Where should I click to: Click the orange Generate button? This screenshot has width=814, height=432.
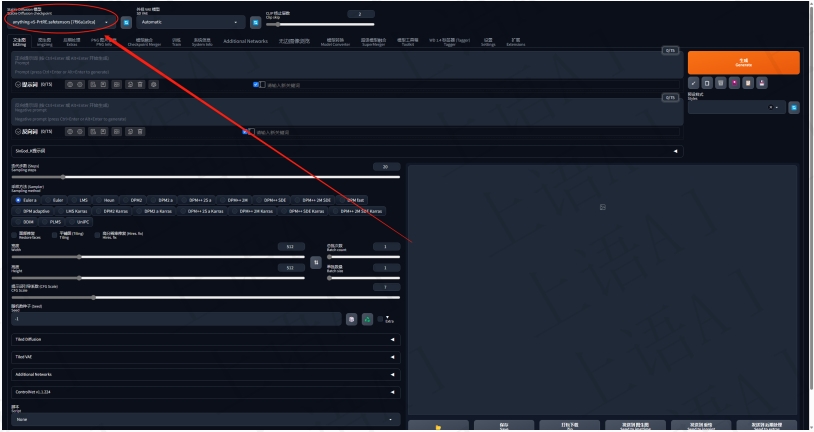pyautogui.click(x=743, y=62)
